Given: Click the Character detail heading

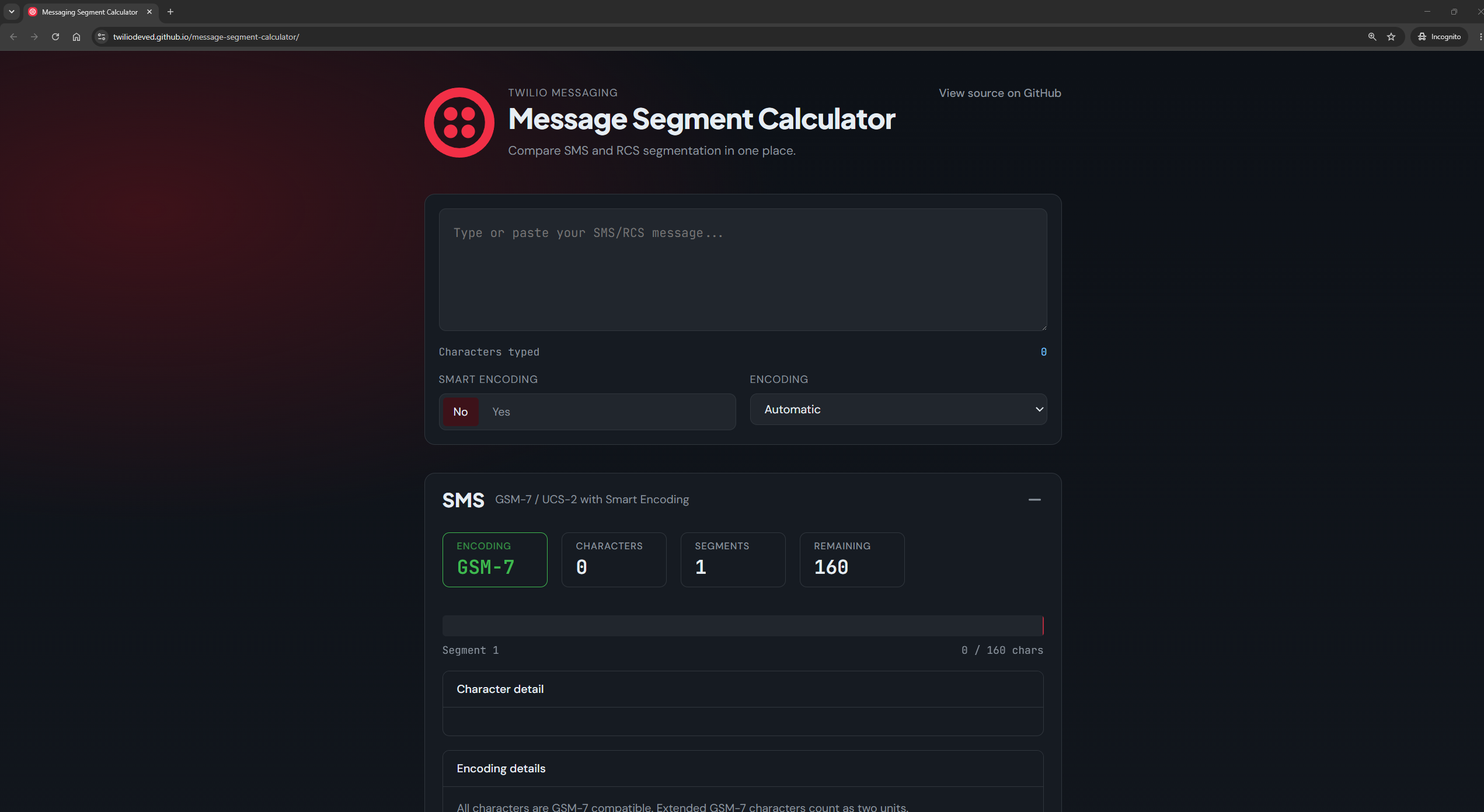Looking at the screenshot, I should (x=500, y=689).
